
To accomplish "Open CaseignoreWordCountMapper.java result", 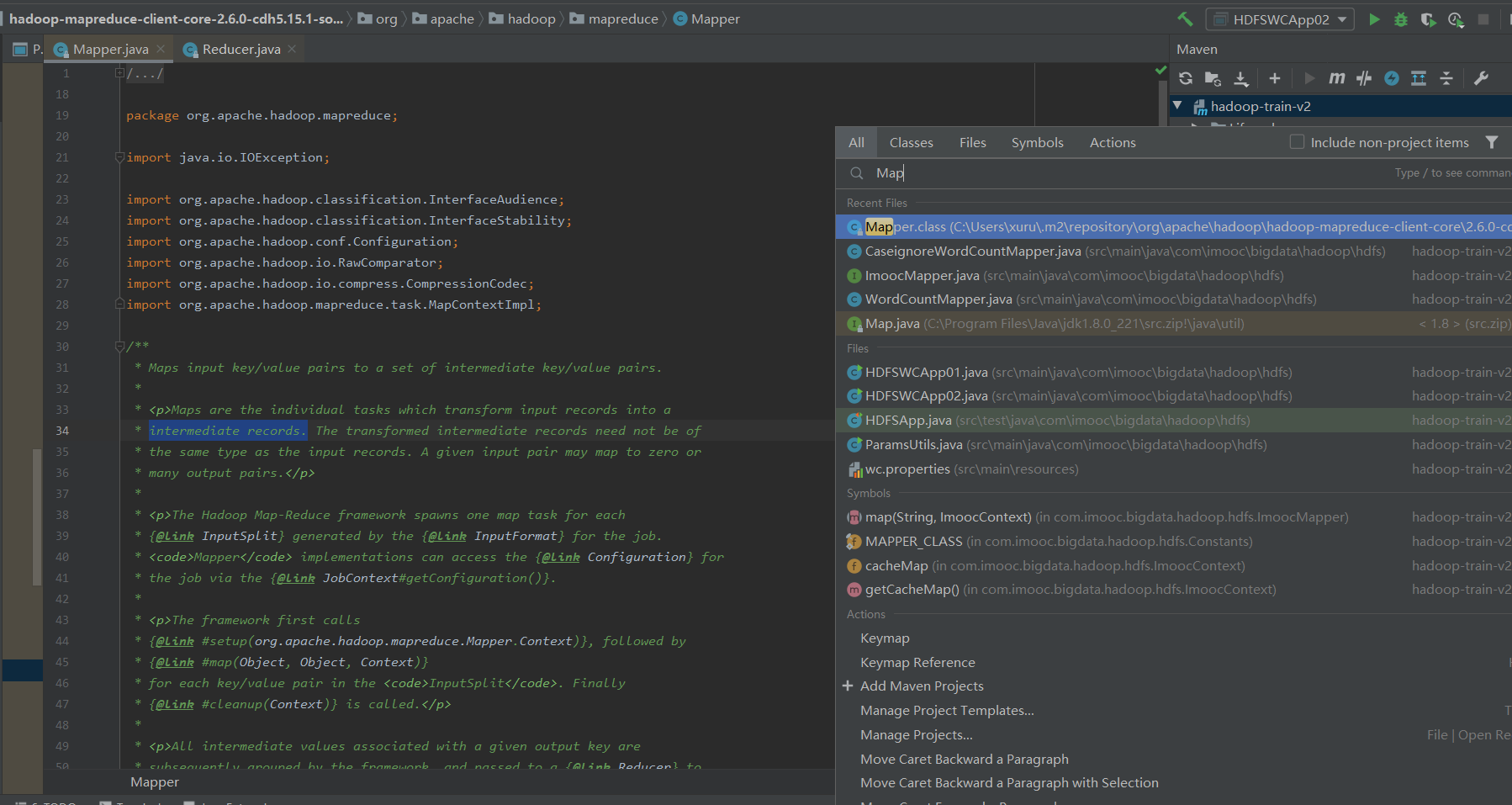I will pos(1174,251).
